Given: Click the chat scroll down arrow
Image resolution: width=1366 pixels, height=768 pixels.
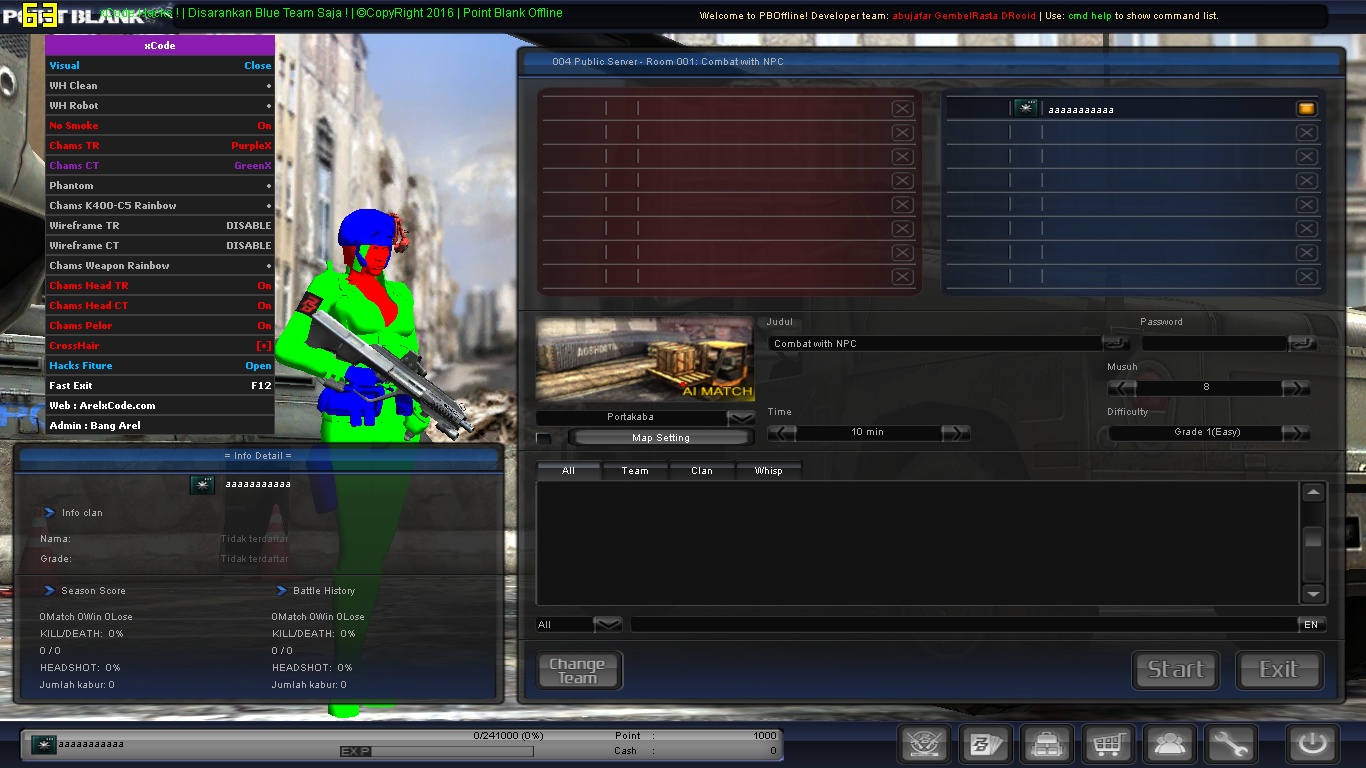Looking at the screenshot, I should (1313, 593).
